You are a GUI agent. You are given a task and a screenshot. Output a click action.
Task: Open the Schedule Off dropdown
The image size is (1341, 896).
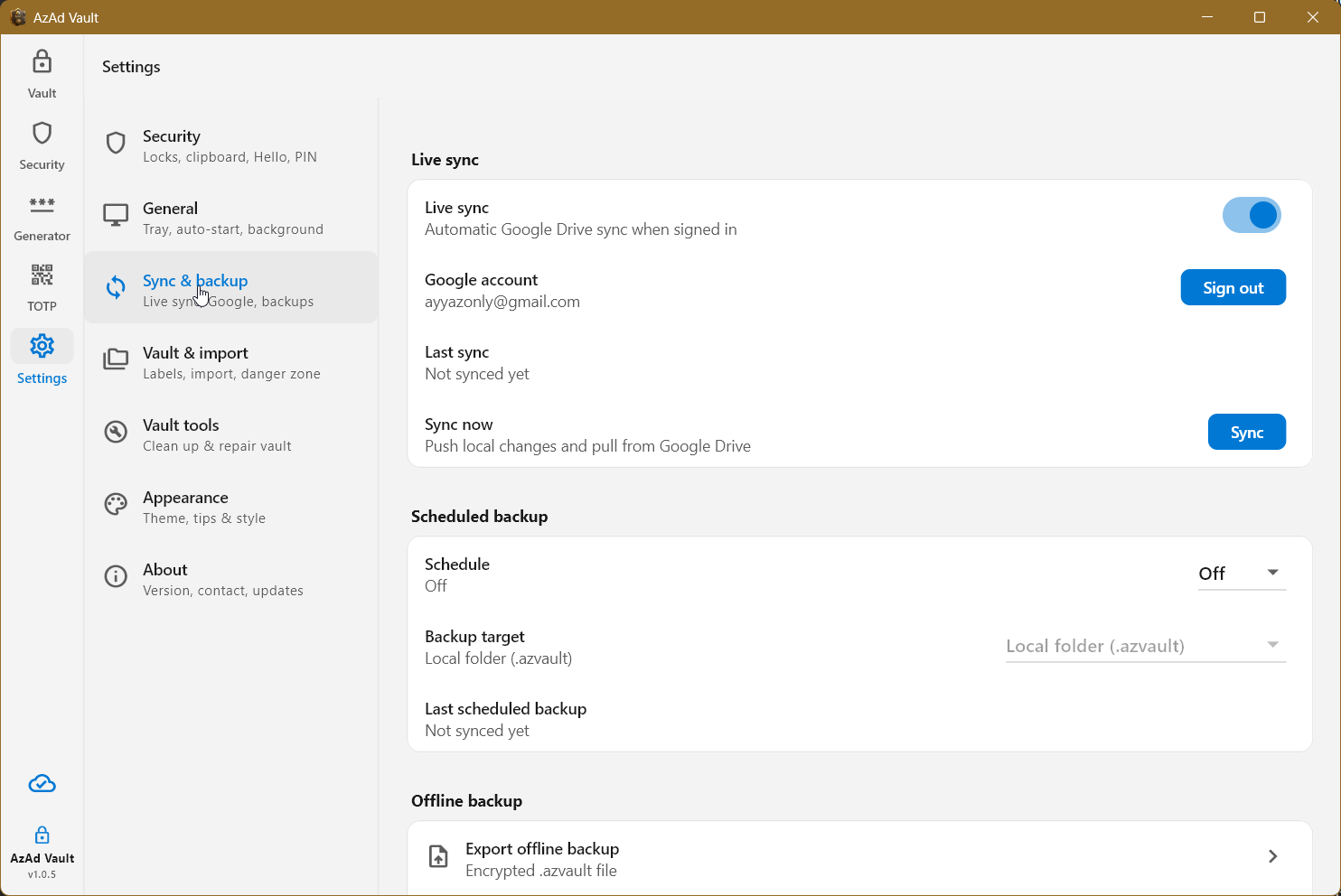(x=1242, y=574)
